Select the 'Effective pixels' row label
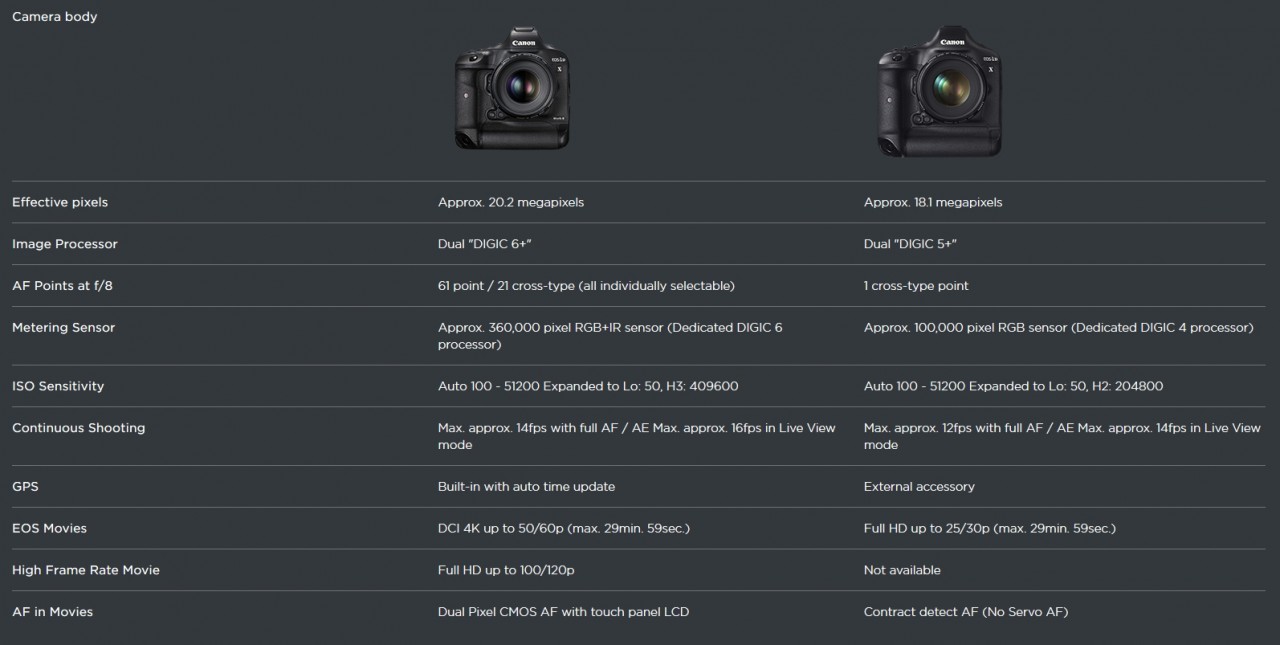The height and width of the screenshot is (645, 1280). pos(60,202)
